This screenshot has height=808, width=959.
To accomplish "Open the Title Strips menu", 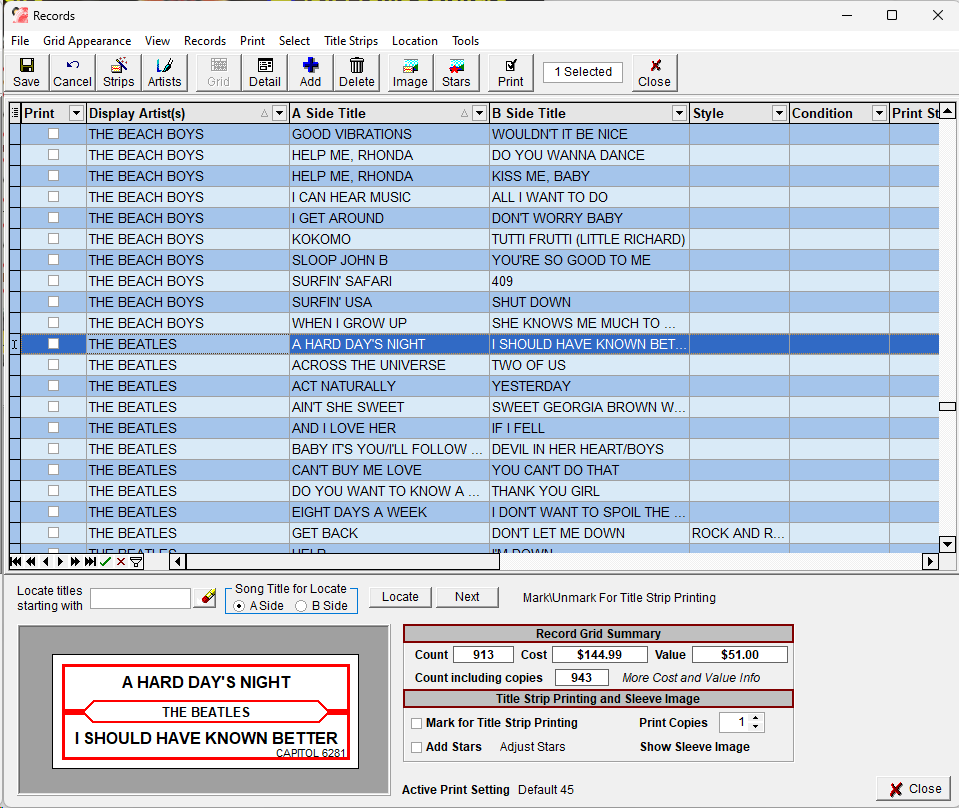I will [351, 41].
